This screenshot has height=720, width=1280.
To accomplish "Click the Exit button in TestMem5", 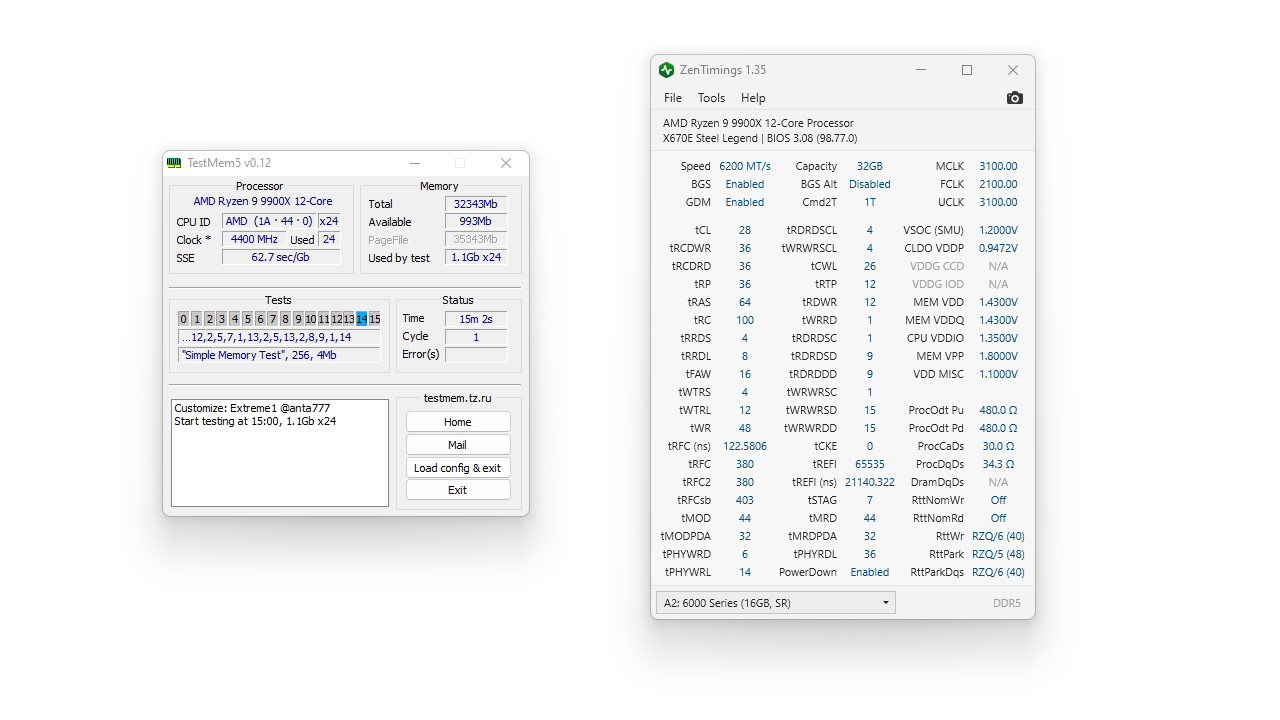I will [457, 489].
